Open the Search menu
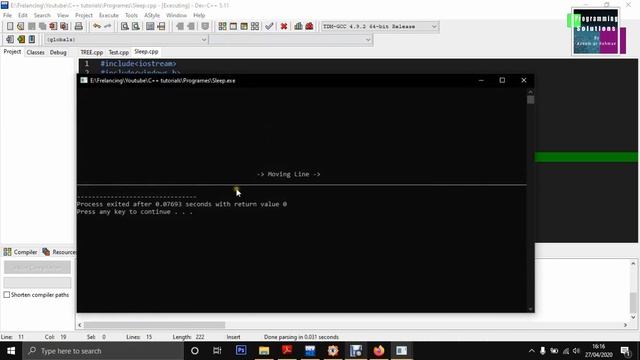 coord(42,15)
